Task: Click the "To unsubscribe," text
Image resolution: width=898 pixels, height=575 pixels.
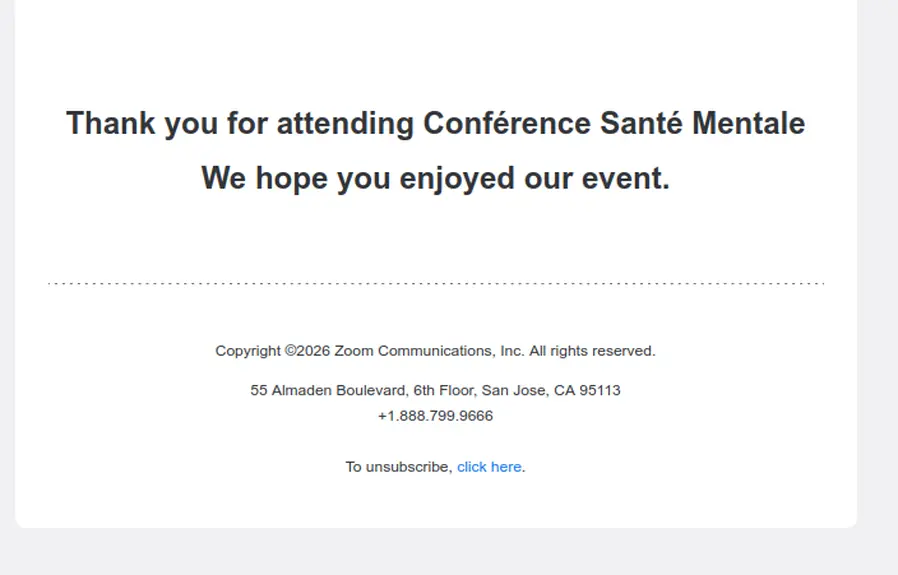Action: pyautogui.click(x=399, y=467)
